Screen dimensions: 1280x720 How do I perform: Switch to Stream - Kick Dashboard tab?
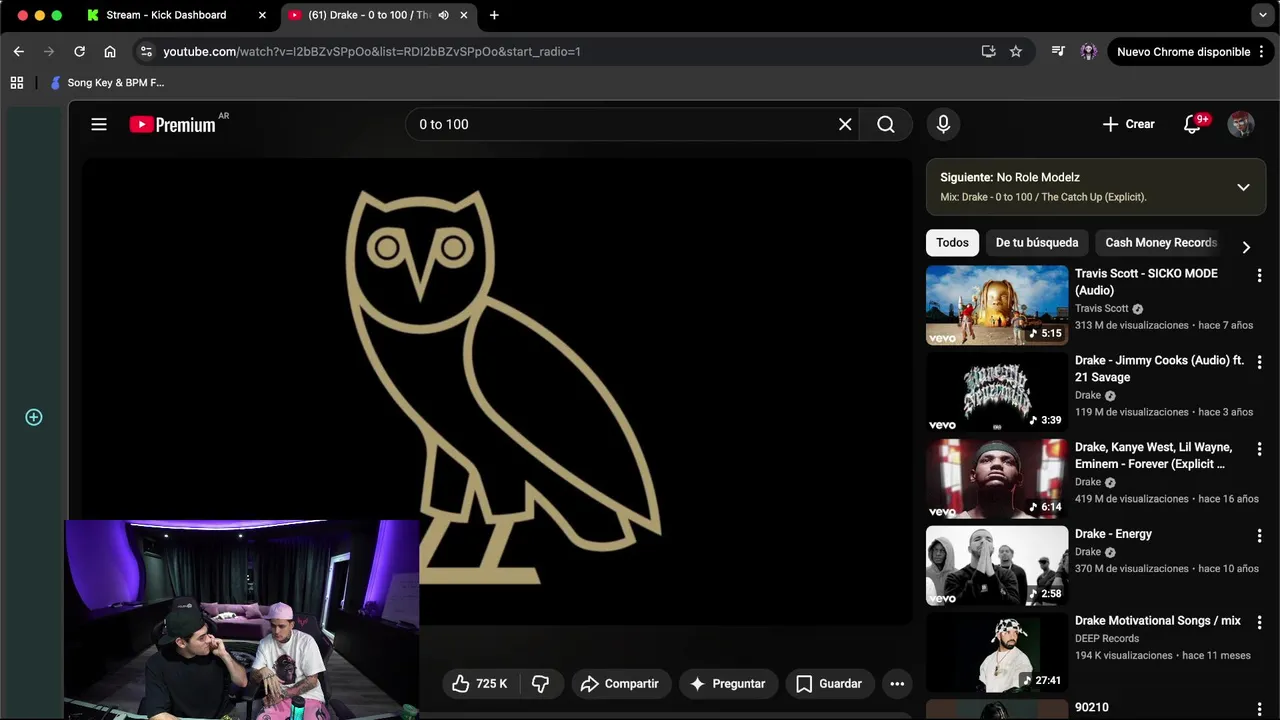tap(166, 15)
